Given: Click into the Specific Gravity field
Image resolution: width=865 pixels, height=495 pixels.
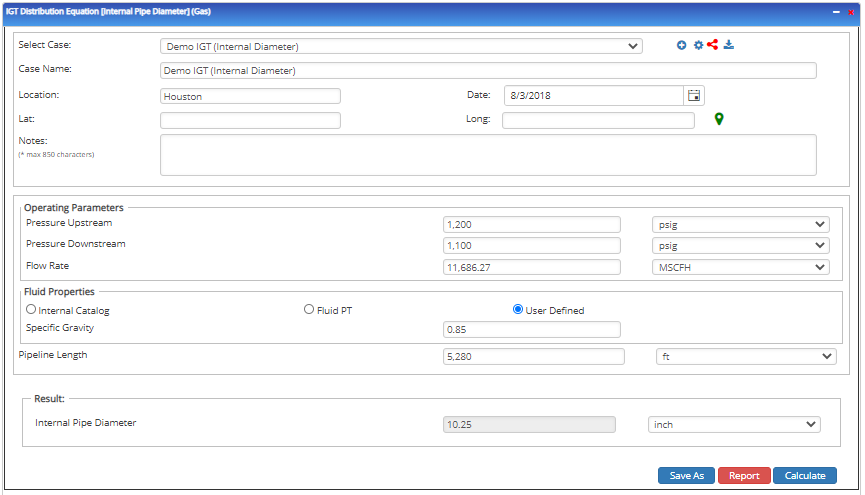Looking at the screenshot, I should (531, 329).
